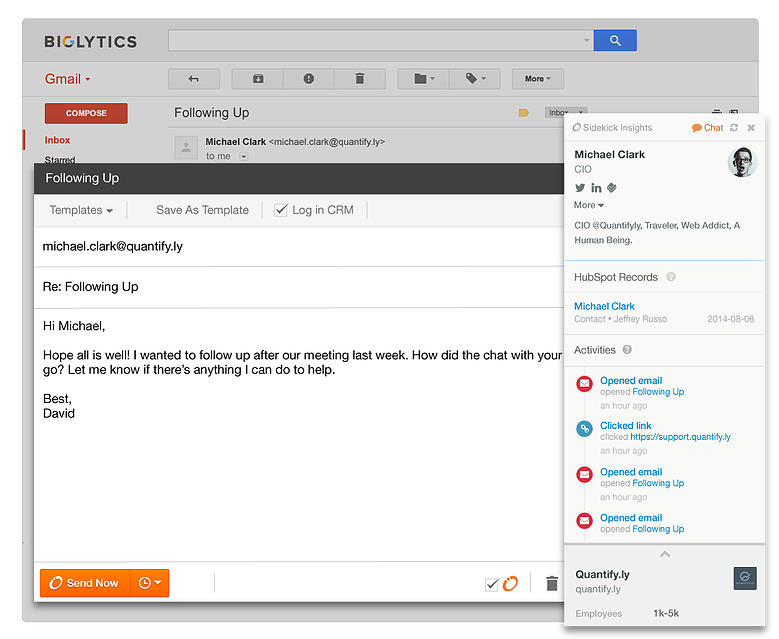The width and height of the screenshot is (779, 639).
Task: Click the Quantify.ly company name
Action: coord(602,574)
